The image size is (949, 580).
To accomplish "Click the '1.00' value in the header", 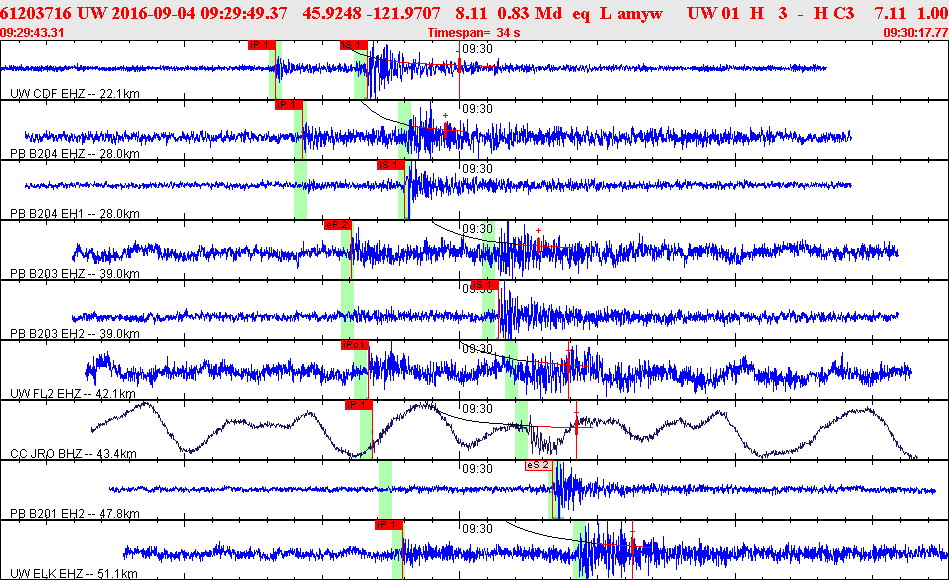I will point(933,13).
